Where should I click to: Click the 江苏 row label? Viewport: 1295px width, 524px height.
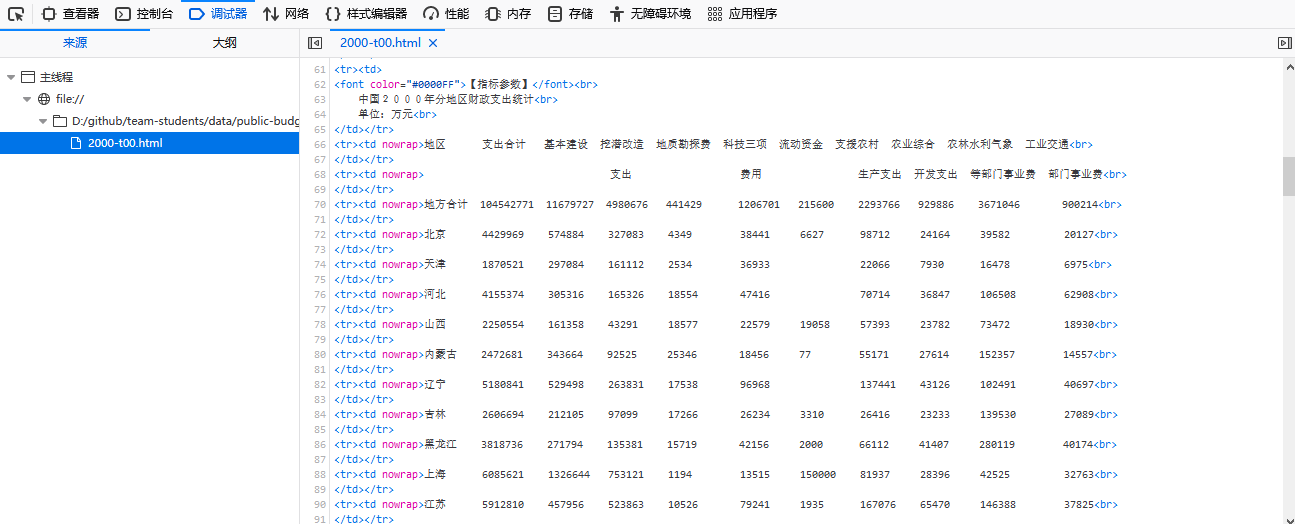point(435,504)
